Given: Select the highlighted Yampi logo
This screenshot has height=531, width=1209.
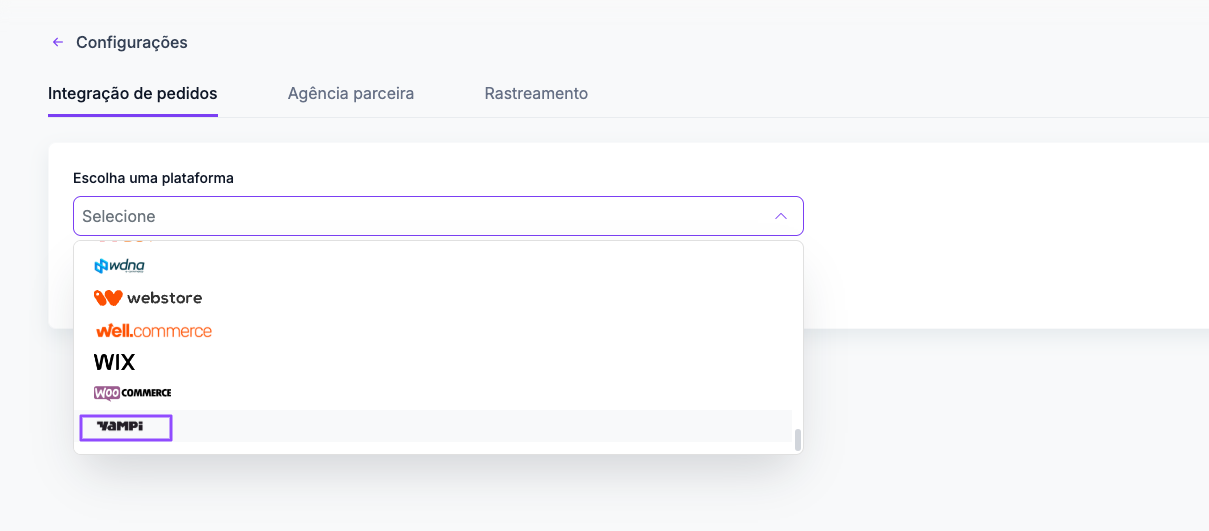Looking at the screenshot, I should (126, 427).
